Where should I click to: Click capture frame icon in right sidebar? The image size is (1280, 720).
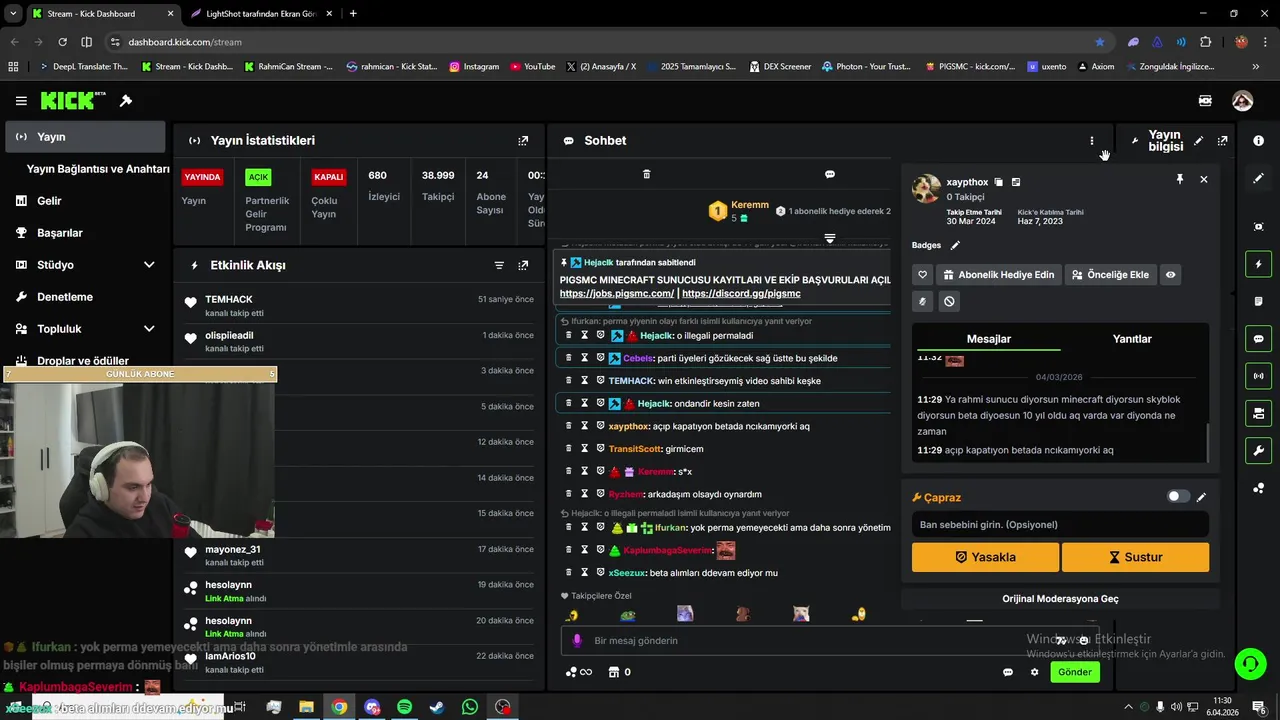coord(1258,227)
